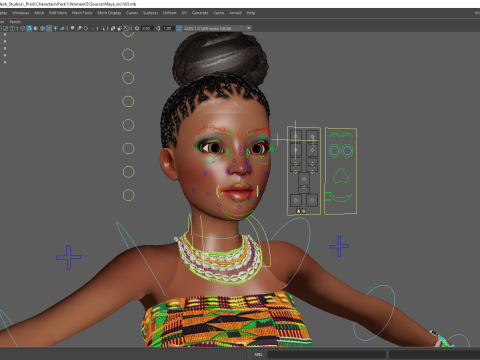This screenshot has width=480, height=360.
Task: Switch viewport to Wireframe shading
Action: tap(22, 28)
